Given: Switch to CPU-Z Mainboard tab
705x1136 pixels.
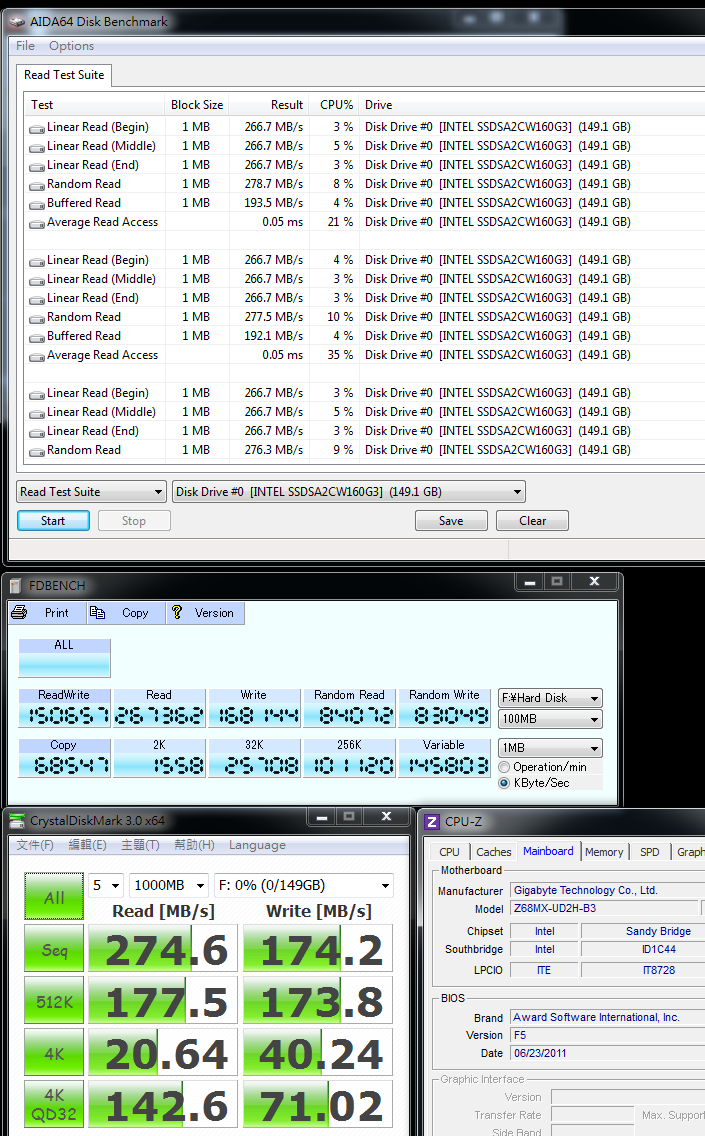Looking at the screenshot, I should pyautogui.click(x=548, y=851).
